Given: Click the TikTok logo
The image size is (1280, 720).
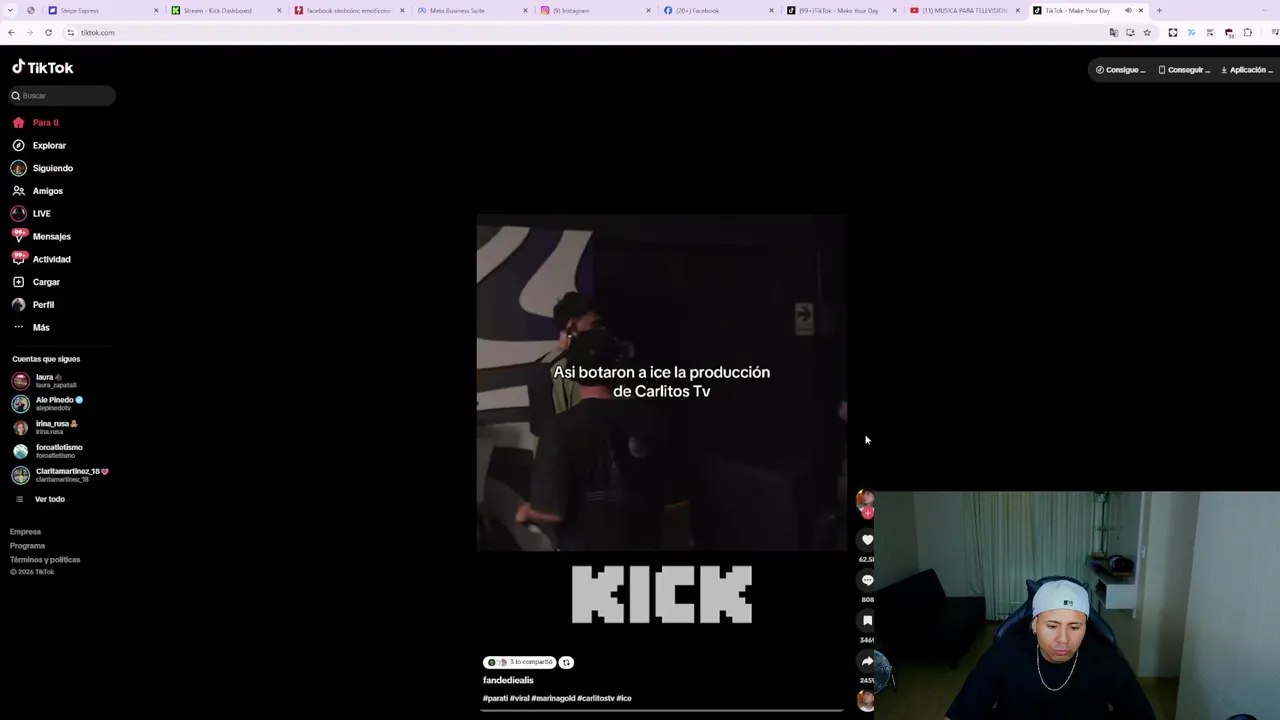Looking at the screenshot, I should pos(43,68).
